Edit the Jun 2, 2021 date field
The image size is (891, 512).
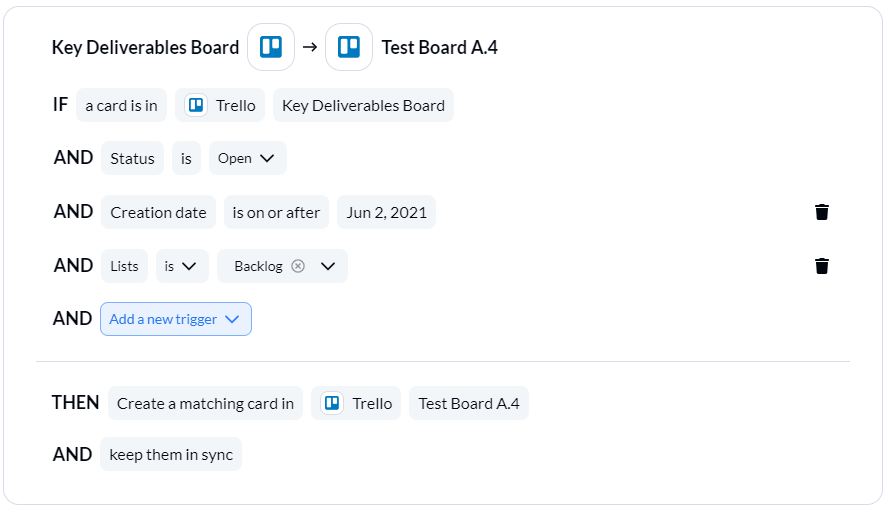coord(386,212)
